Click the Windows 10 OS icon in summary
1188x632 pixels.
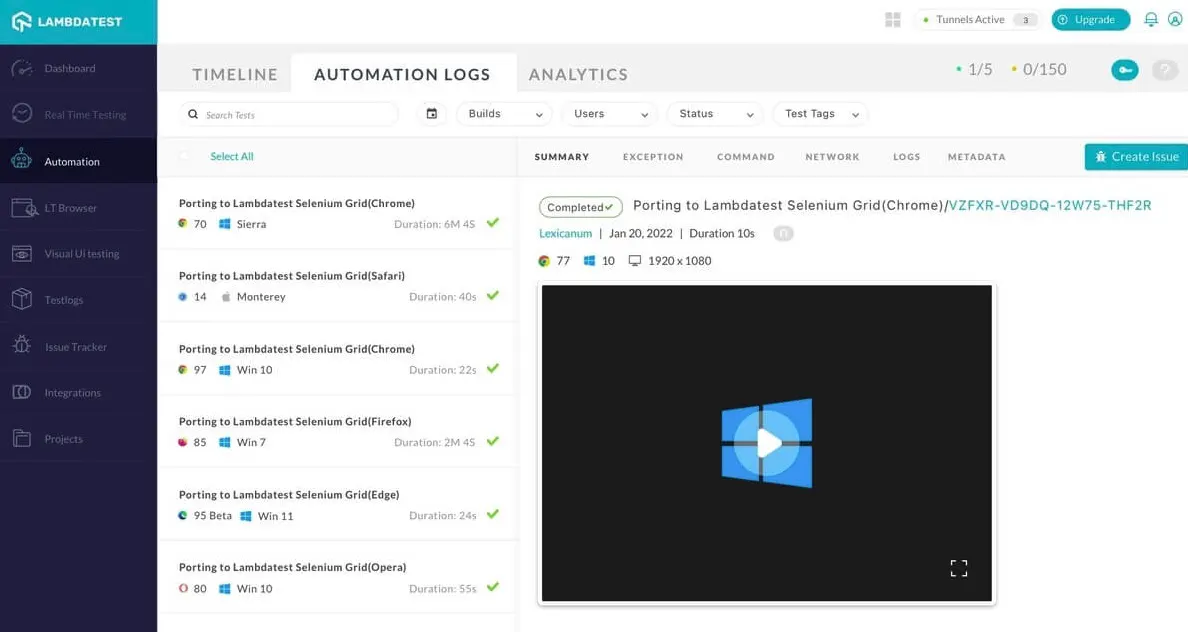point(589,261)
